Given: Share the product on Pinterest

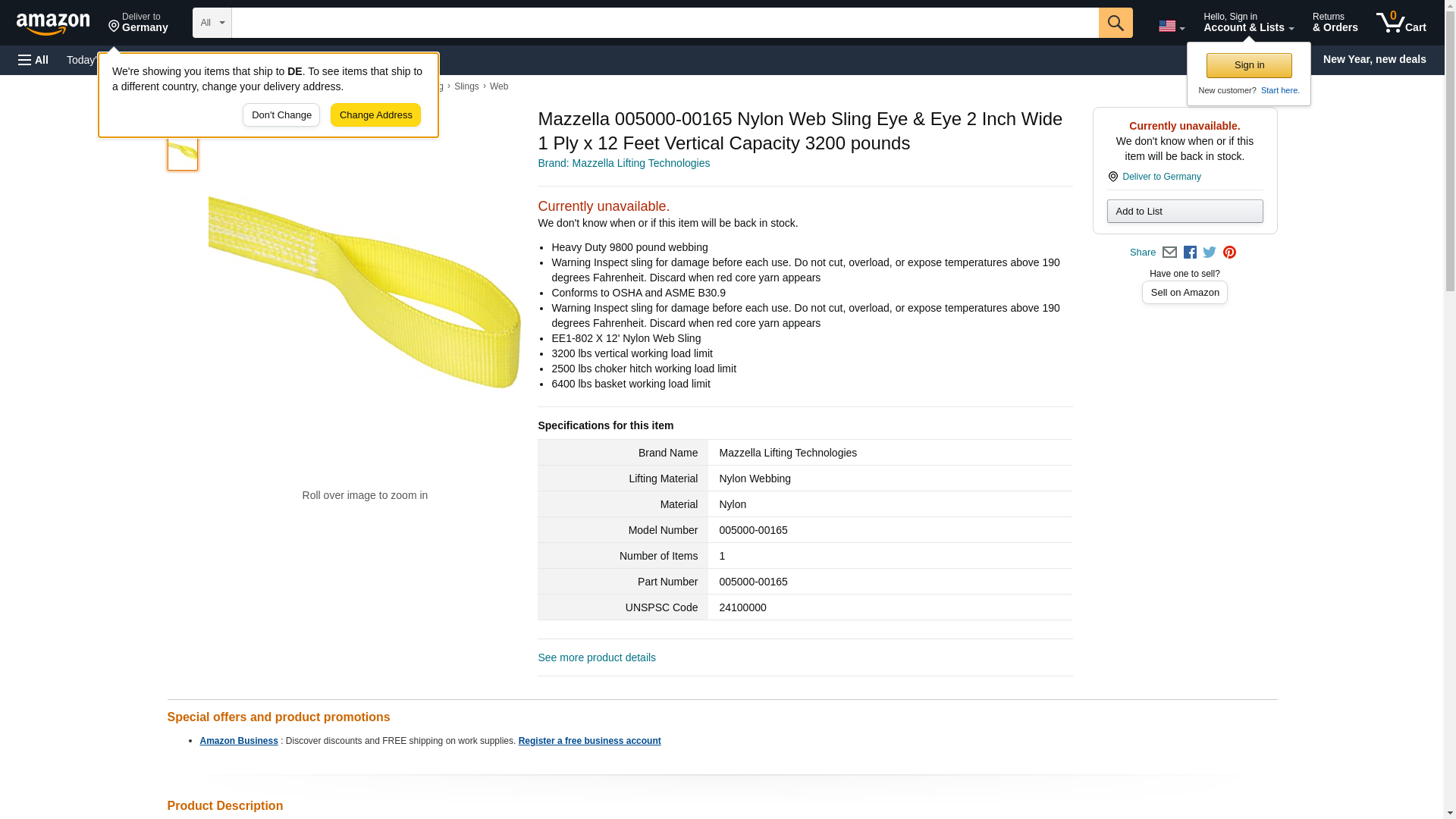Looking at the screenshot, I should coord(1229,253).
